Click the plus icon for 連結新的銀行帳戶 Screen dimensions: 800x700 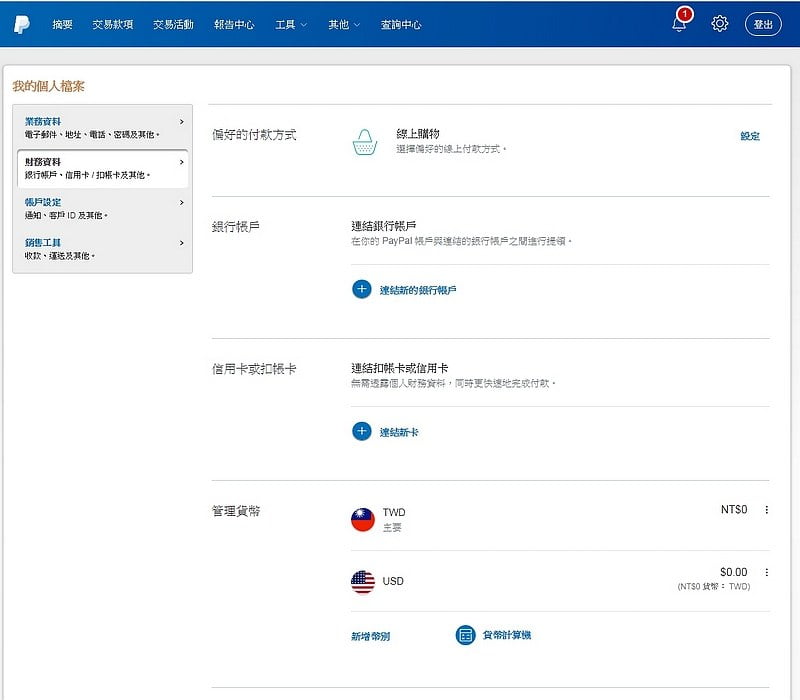pyautogui.click(x=362, y=289)
